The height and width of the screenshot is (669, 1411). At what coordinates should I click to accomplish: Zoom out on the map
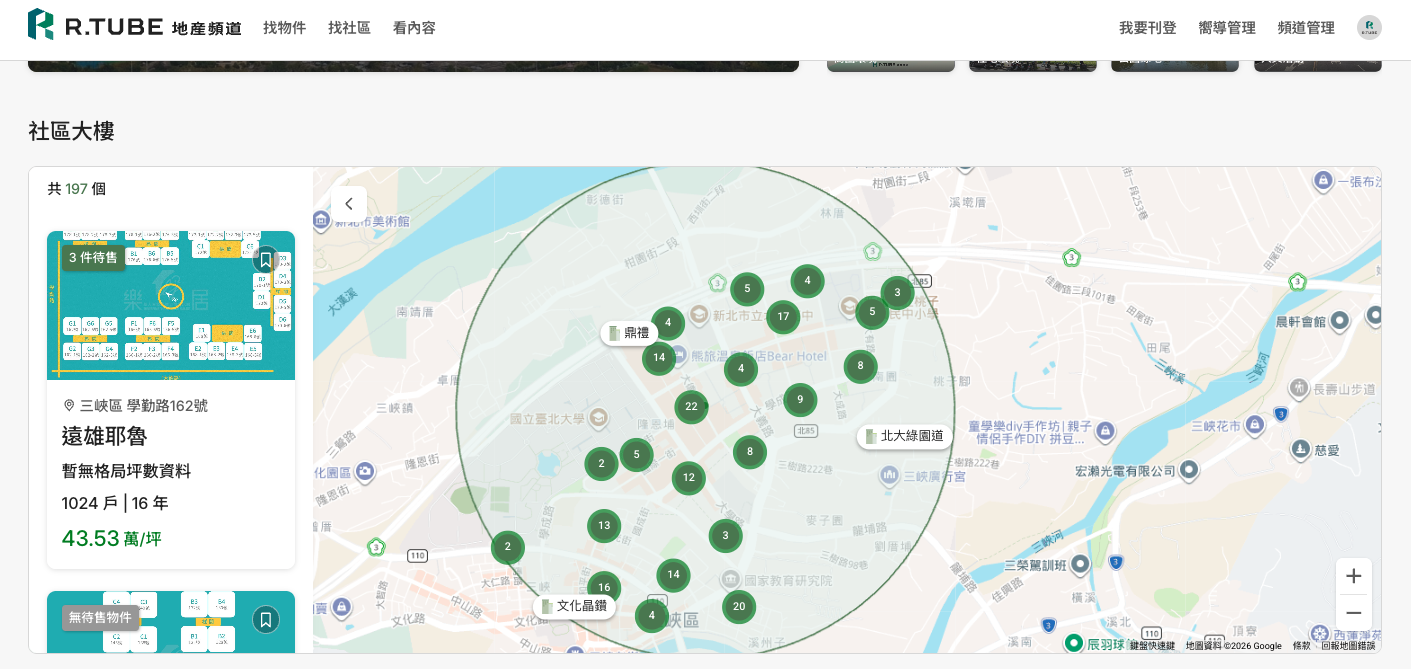(x=1353, y=612)
